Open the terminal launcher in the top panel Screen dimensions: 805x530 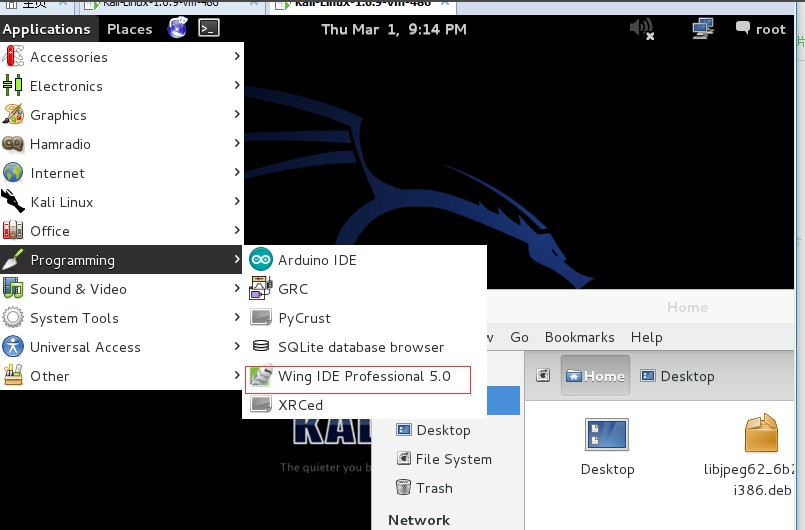pos(209,28)
